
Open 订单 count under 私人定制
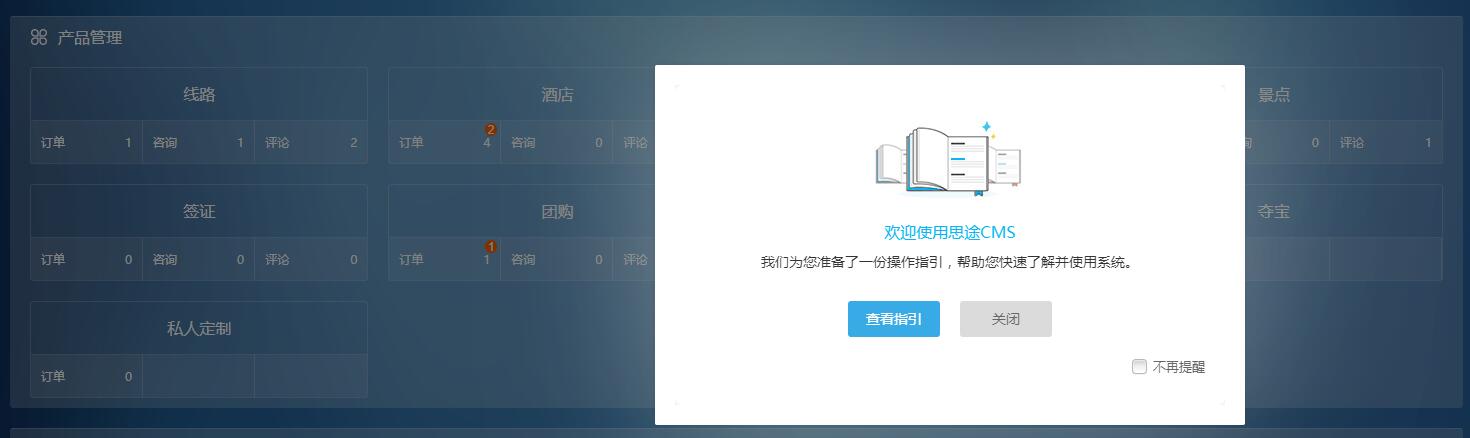86,377
